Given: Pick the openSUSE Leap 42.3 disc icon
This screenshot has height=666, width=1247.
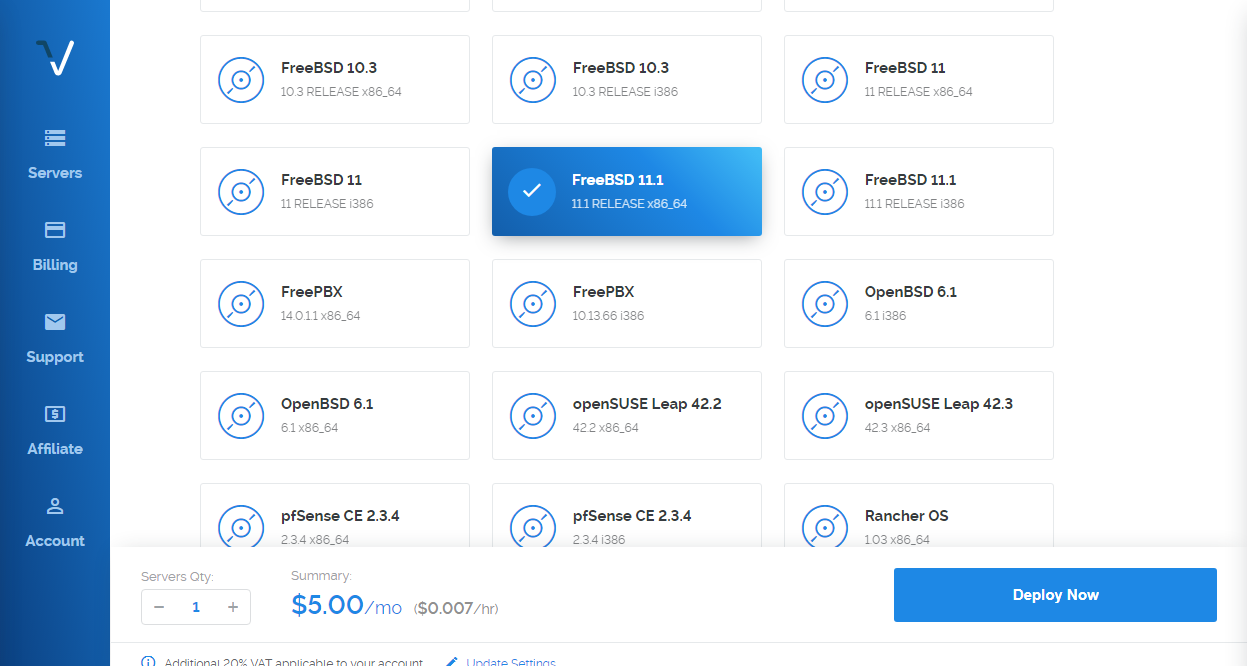Looking at the screenshot, I should tap(825, 416).
